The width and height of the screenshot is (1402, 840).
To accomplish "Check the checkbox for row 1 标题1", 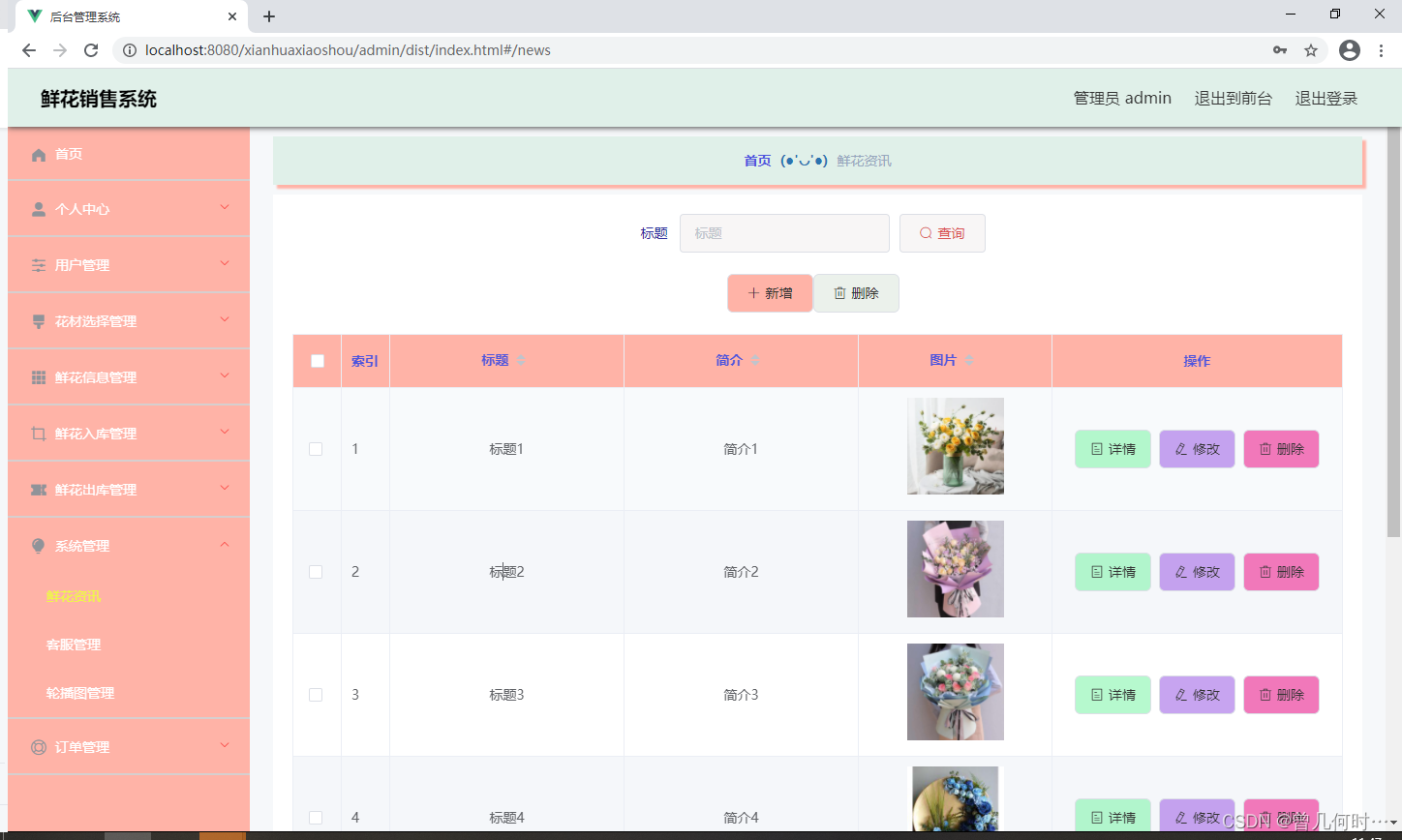I will click(316, 449).
